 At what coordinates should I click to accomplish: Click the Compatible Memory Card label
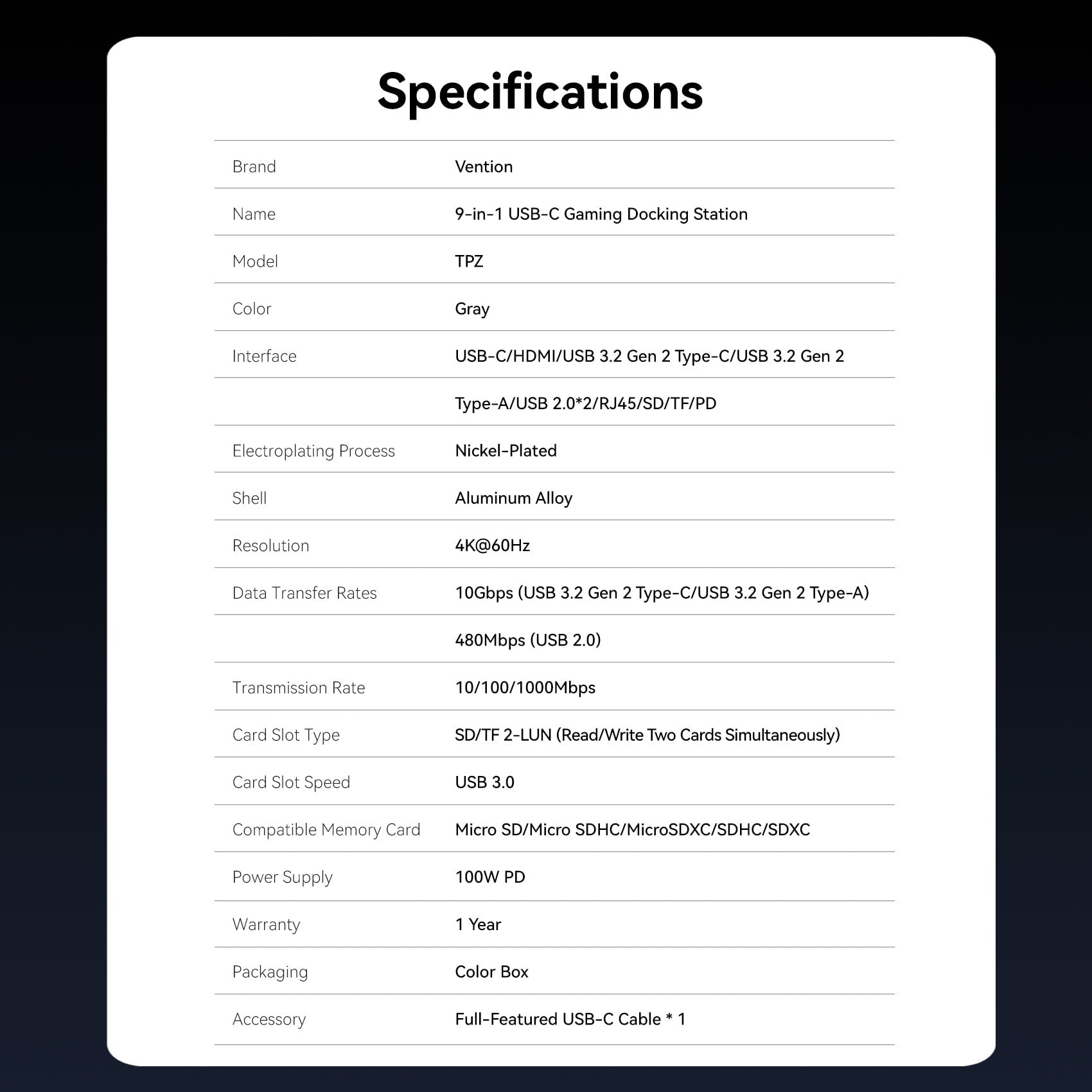pyautogui.click(x=326, y=830)
